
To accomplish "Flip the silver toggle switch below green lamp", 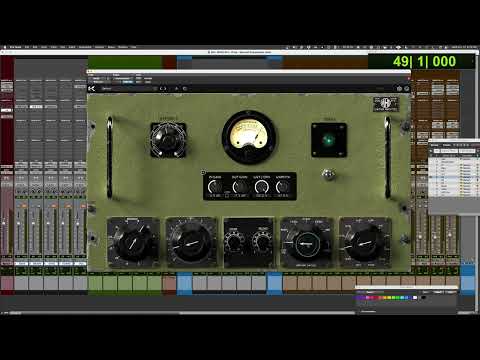I will 329,174.
